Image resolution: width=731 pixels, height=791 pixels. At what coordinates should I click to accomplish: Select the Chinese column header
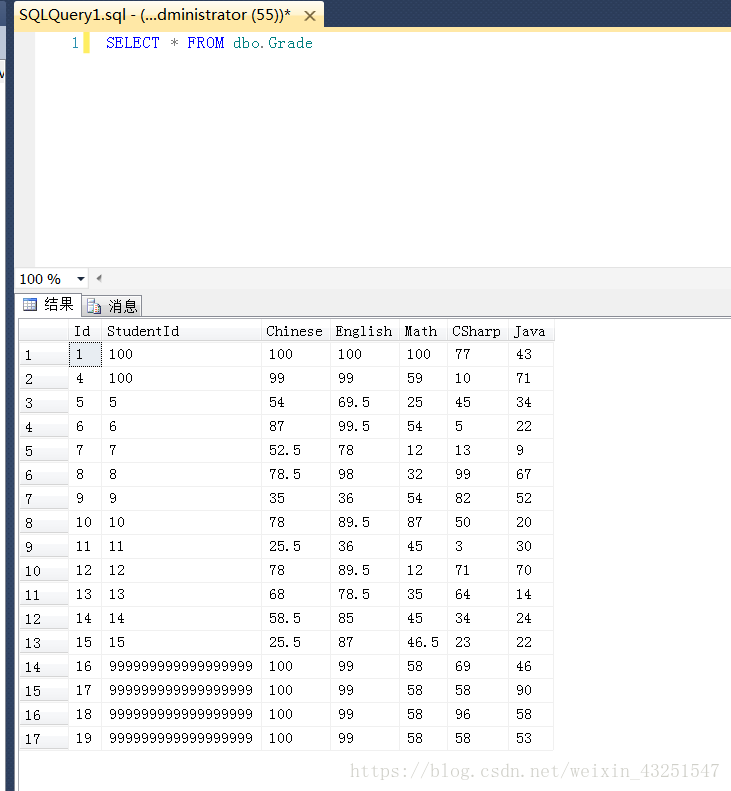click(x=296, y=331)
